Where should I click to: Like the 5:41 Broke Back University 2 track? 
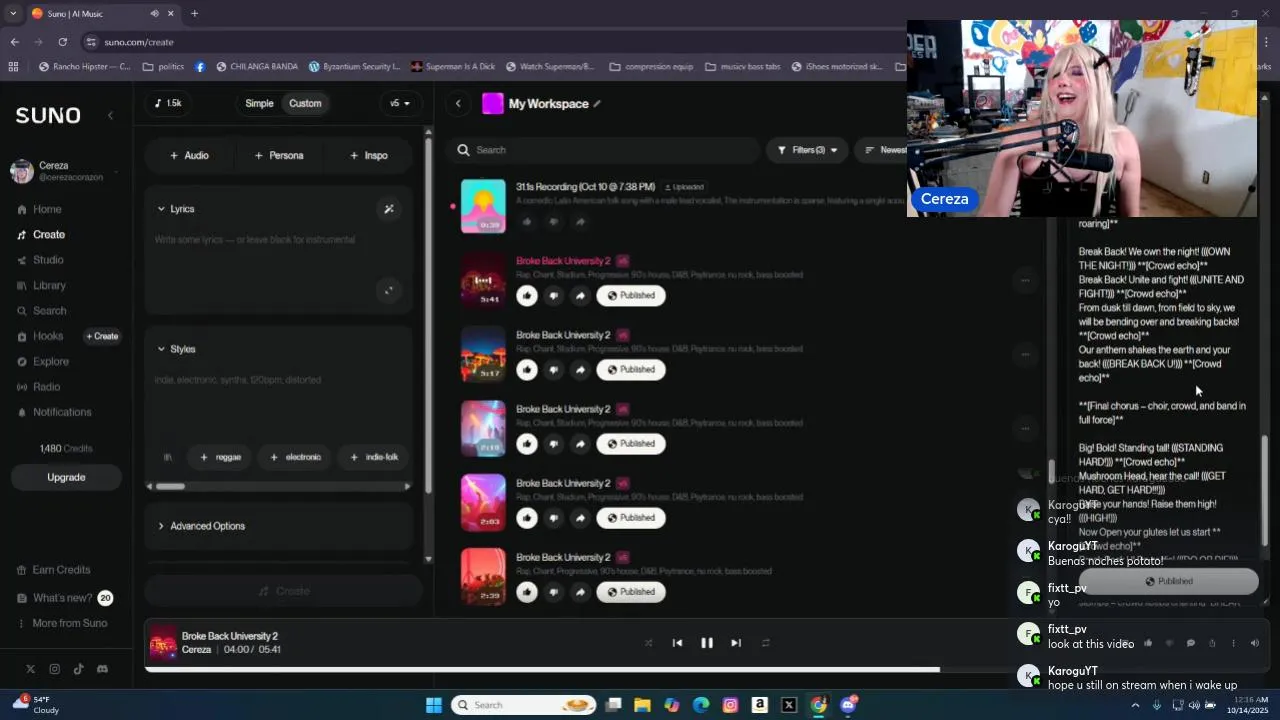click(x=527, y=296)
